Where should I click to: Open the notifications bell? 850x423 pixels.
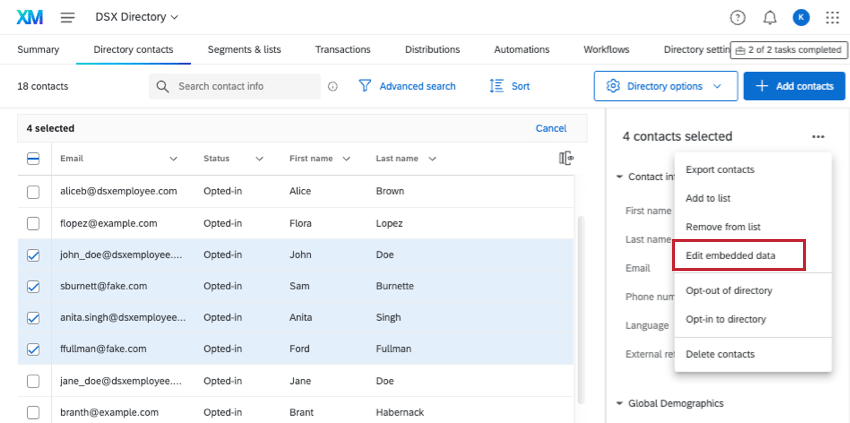pos(769,17)
